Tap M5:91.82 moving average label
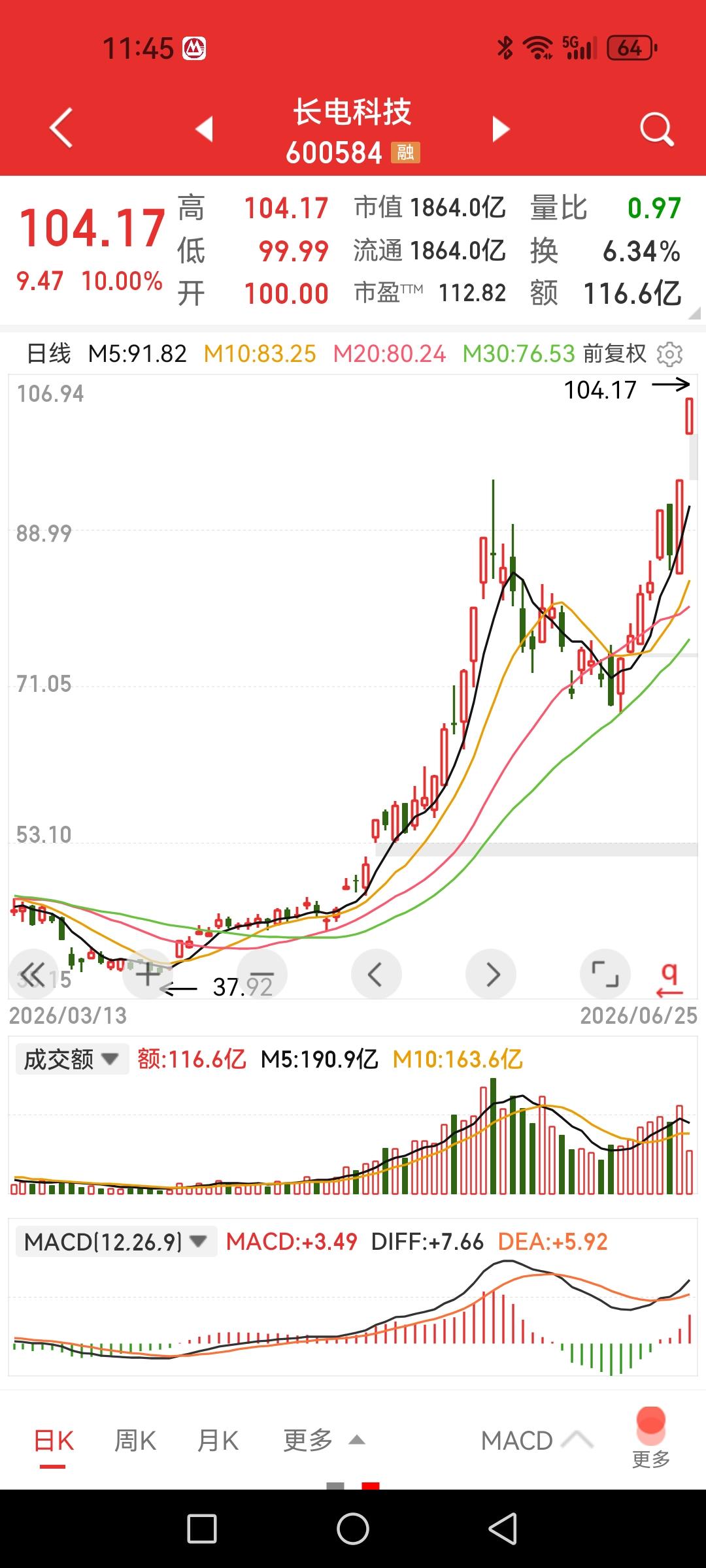 click(137, 353)
